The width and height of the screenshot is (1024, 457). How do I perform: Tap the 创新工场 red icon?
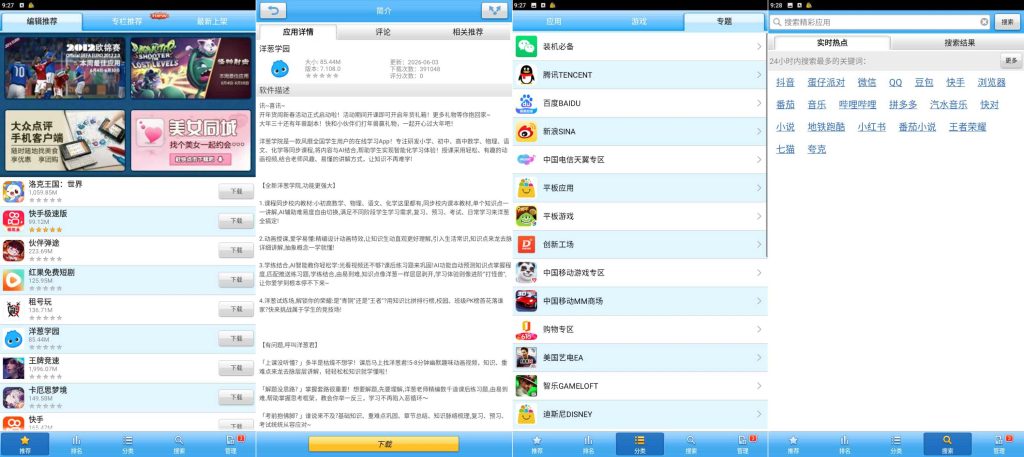coord(526,244)
